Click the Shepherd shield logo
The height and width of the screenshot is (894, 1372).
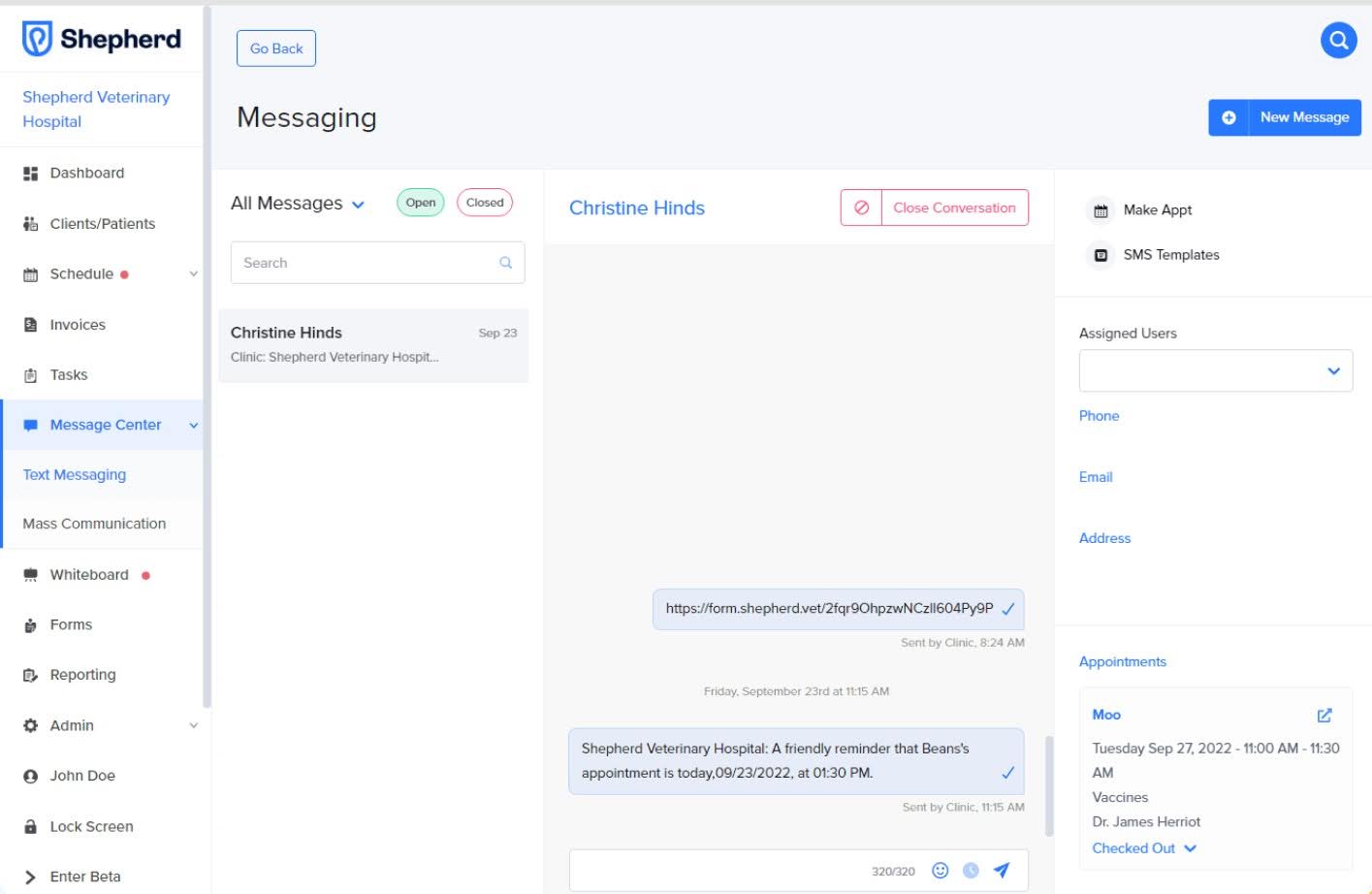pyautogui.click(x=37, y=39)
